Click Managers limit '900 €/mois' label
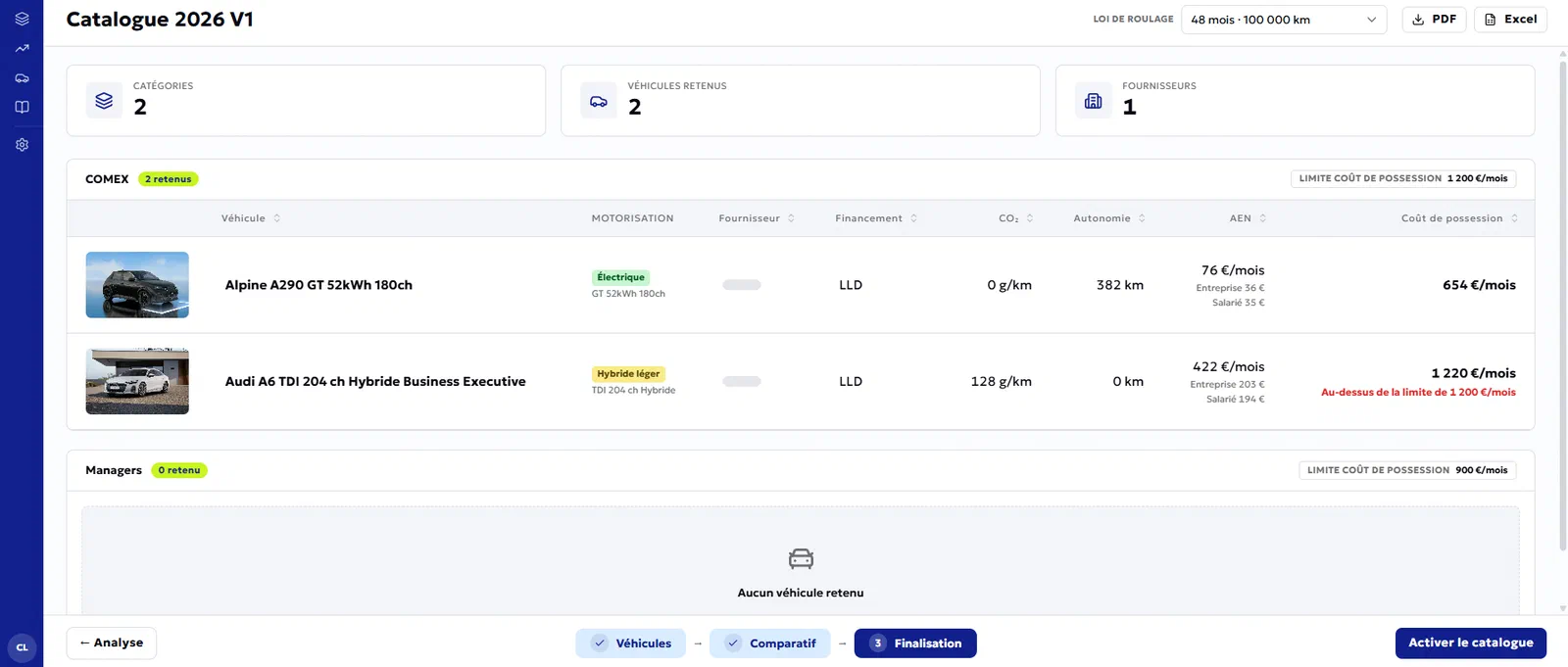The height and width of the screenshot is (667, 1568). point(1407,470)
